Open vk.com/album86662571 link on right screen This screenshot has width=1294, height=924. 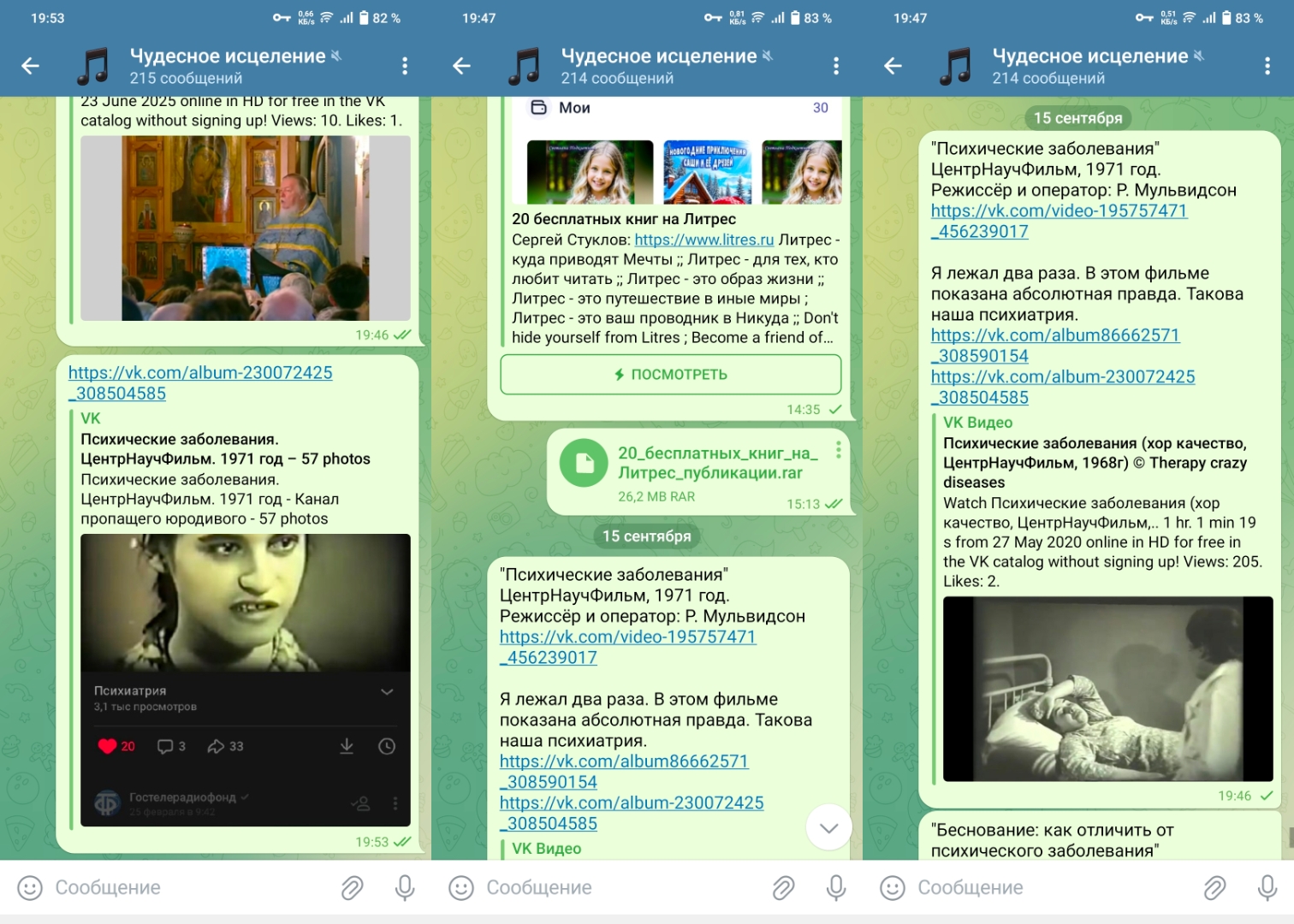(1054, 336)
